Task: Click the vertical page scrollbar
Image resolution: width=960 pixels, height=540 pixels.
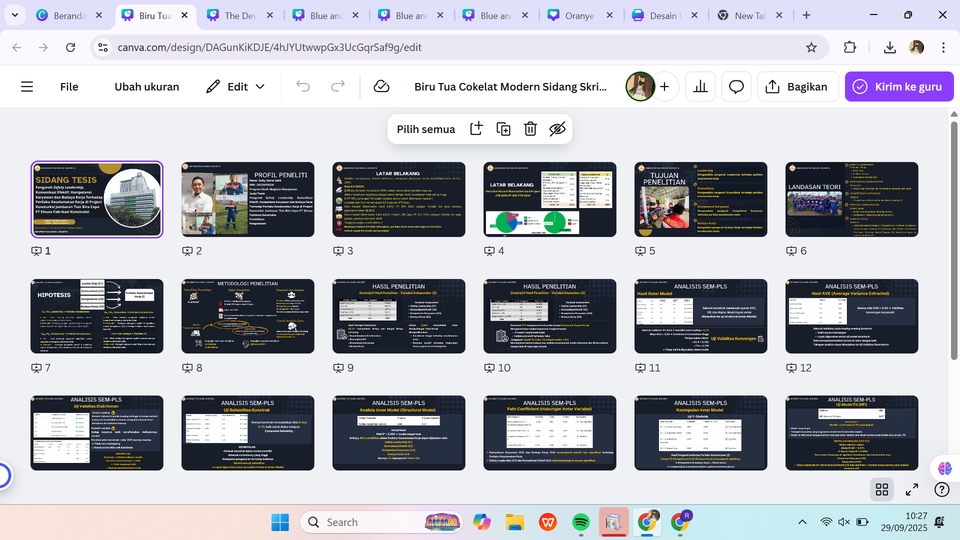Action: [954, 239]
